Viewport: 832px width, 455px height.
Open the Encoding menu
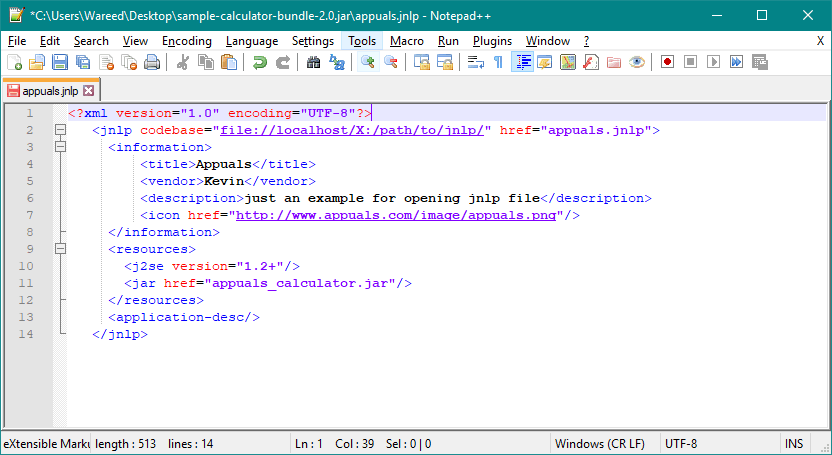coord(186,41)
